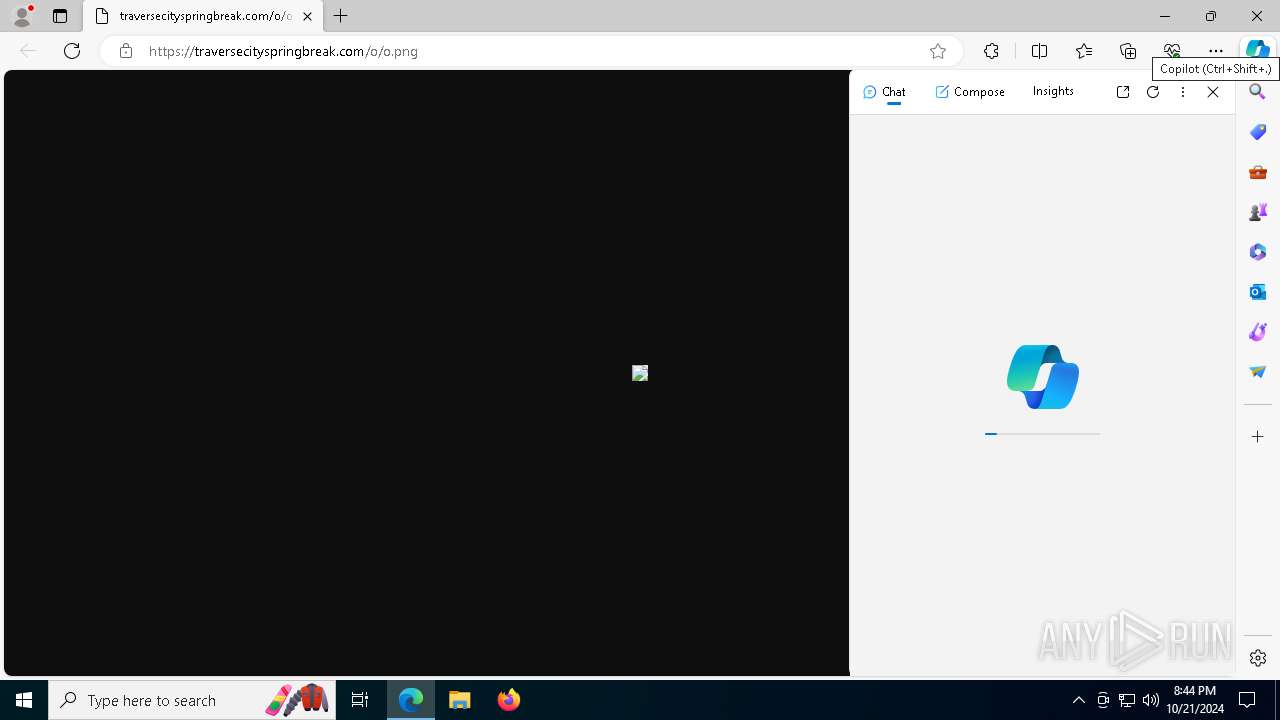Open the volume control icon
The image size is (1280, 720).
1151,700
